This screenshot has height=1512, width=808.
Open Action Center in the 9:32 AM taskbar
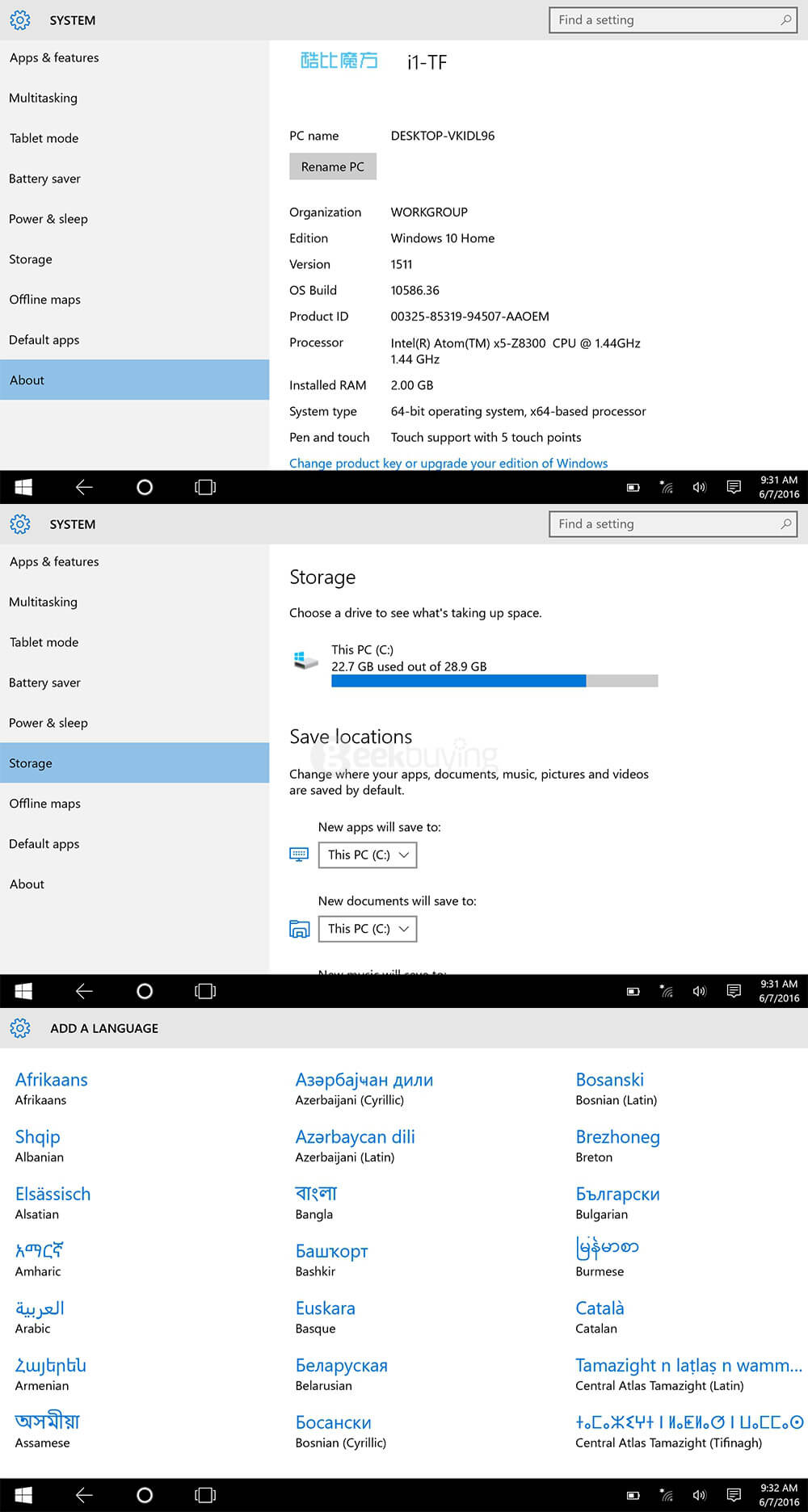734,1495
